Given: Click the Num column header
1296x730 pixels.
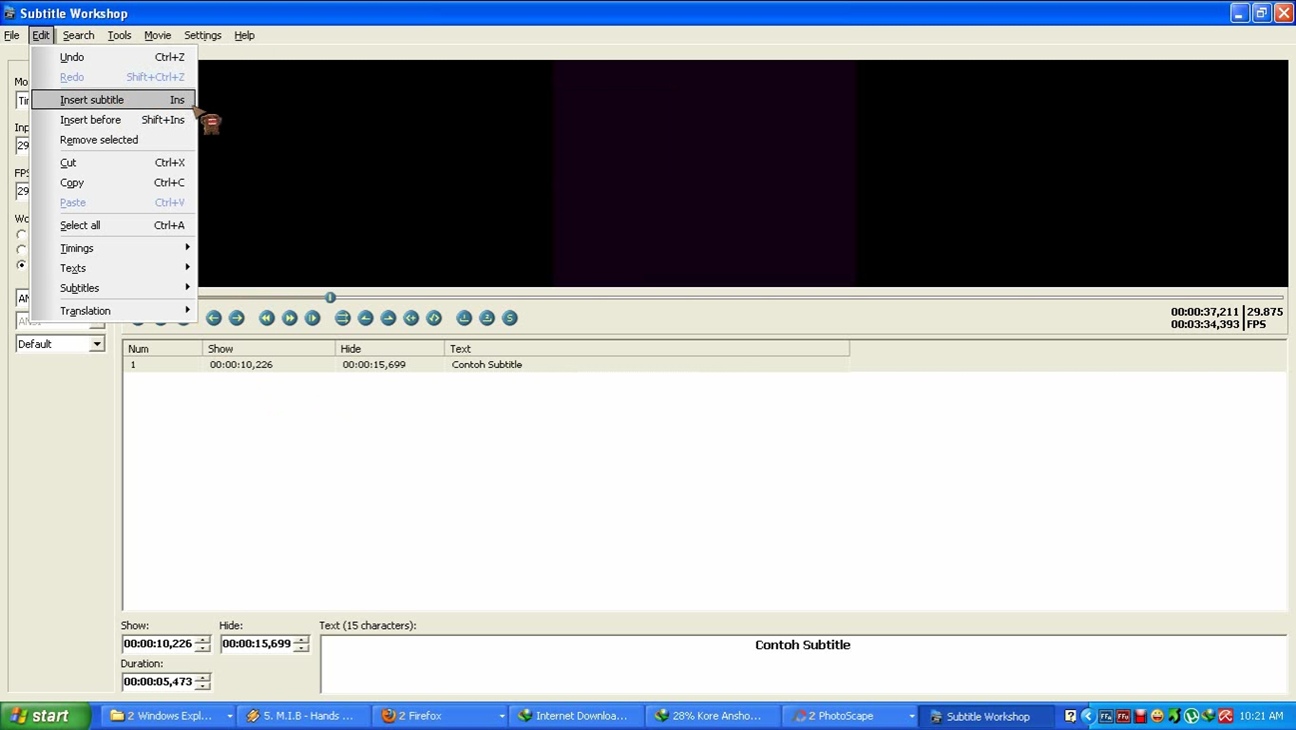Looking at the screenshot, I should click(x=162, y=349).
